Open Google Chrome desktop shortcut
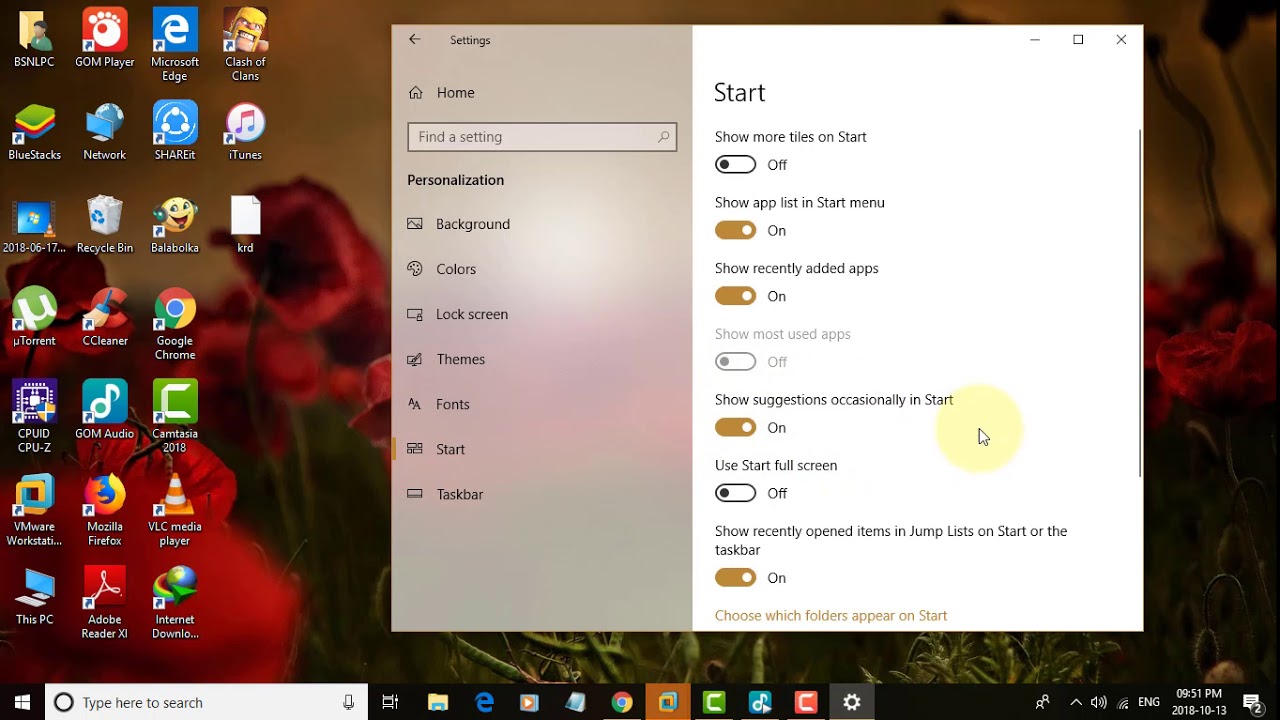The width and height of the screenshot is (1280, 720). (175, 324)
